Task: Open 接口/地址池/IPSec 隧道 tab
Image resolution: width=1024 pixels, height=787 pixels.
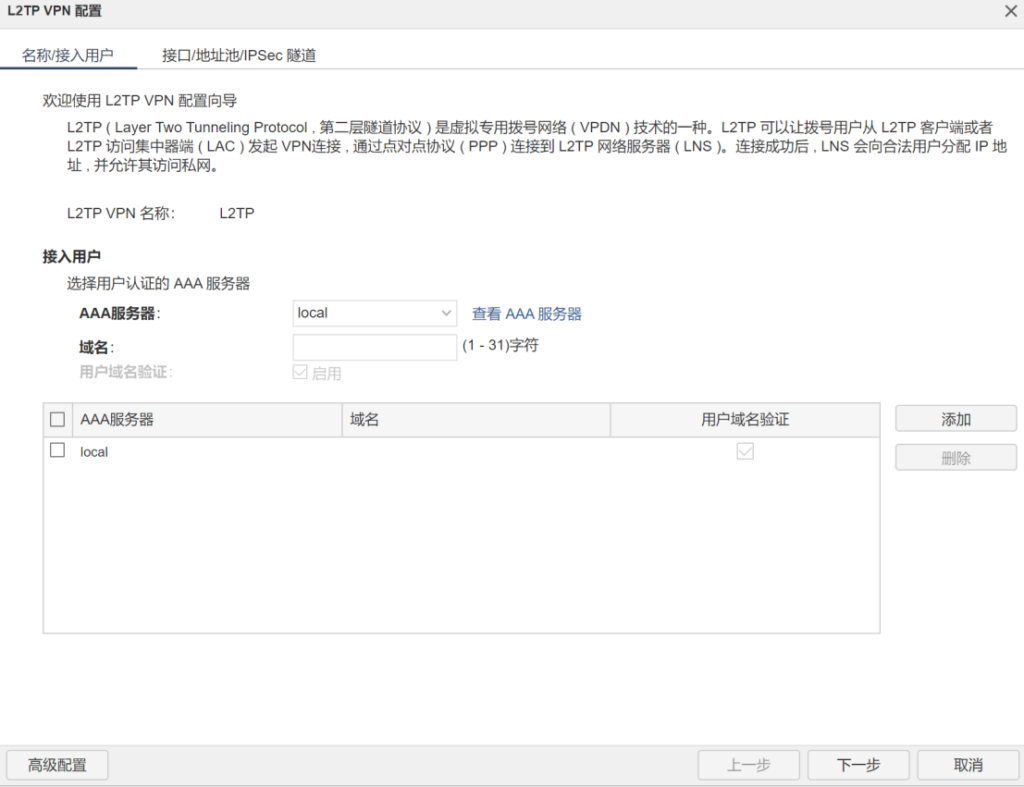Action: click(x=238, y=55)
